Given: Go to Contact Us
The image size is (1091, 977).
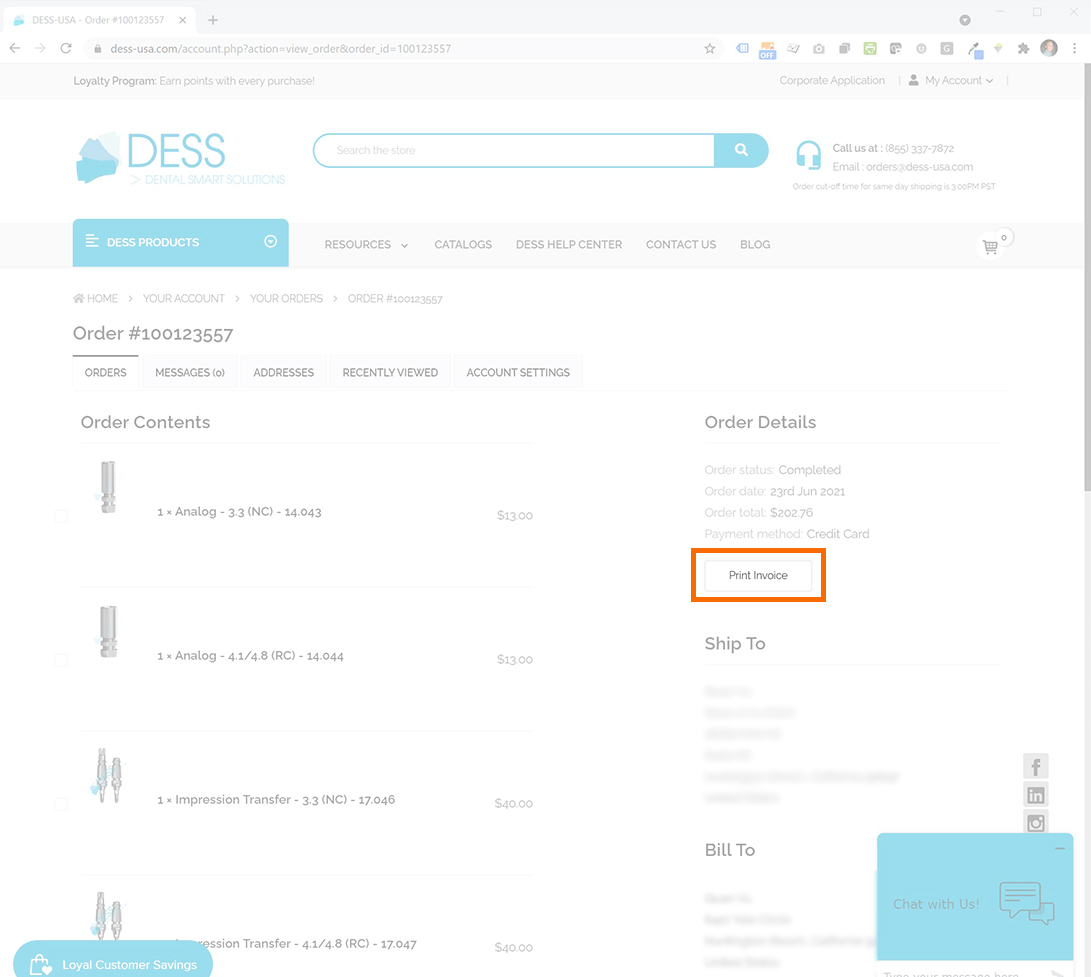Looking at the screenshot, I should click(x=680, y=245).
